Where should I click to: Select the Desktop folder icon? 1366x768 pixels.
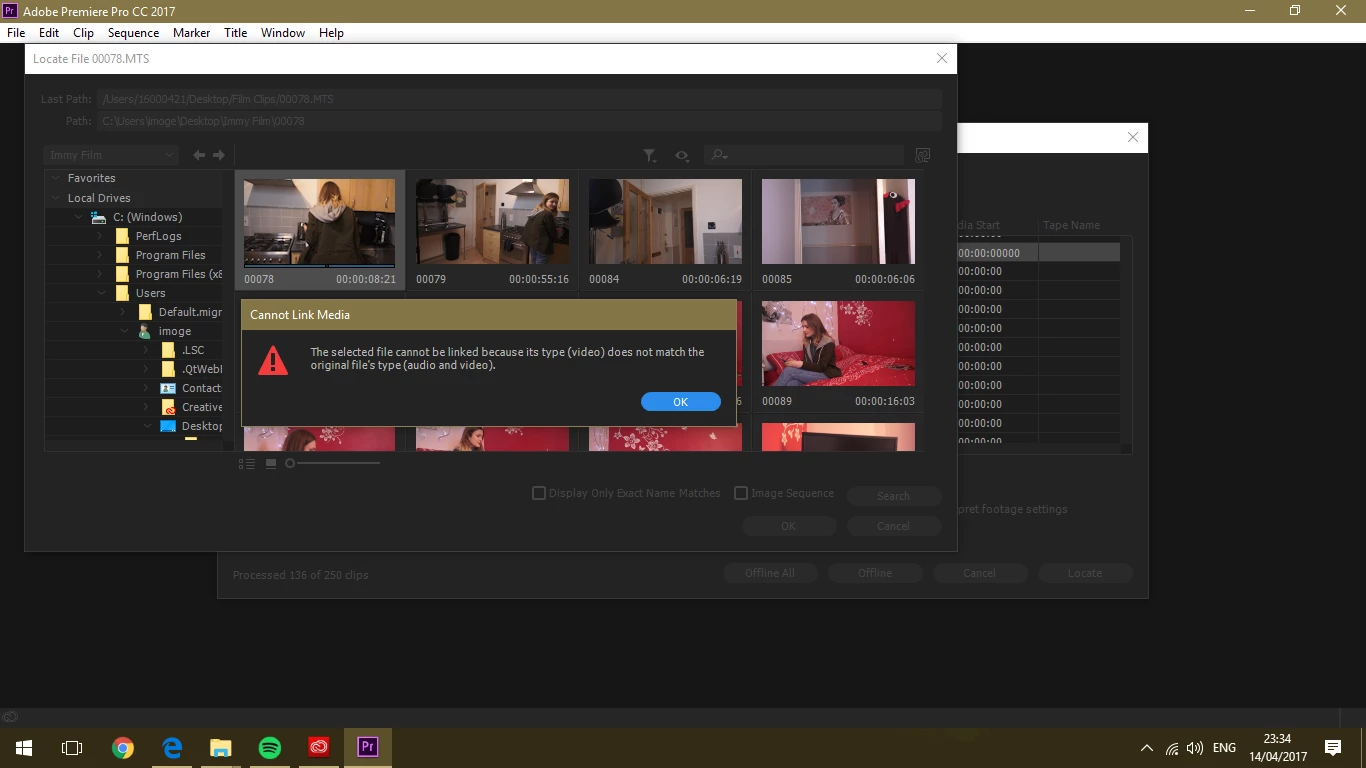(x=168, y=426)
